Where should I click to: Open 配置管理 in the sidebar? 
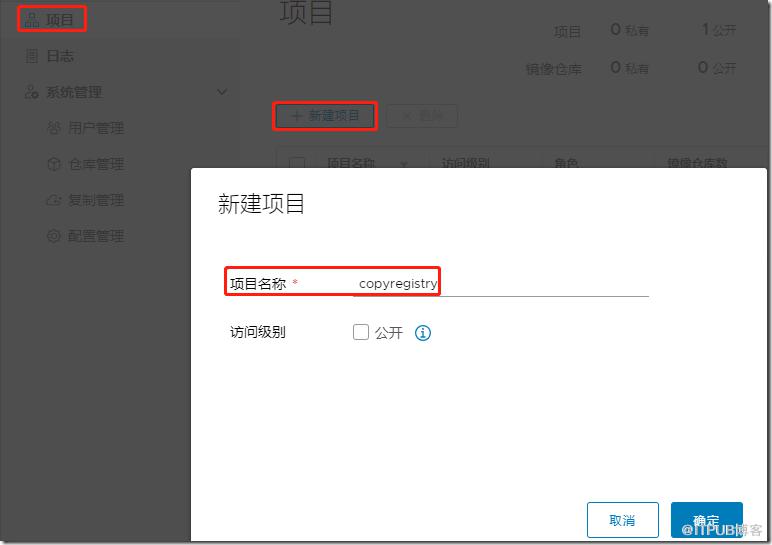point(96,236)
